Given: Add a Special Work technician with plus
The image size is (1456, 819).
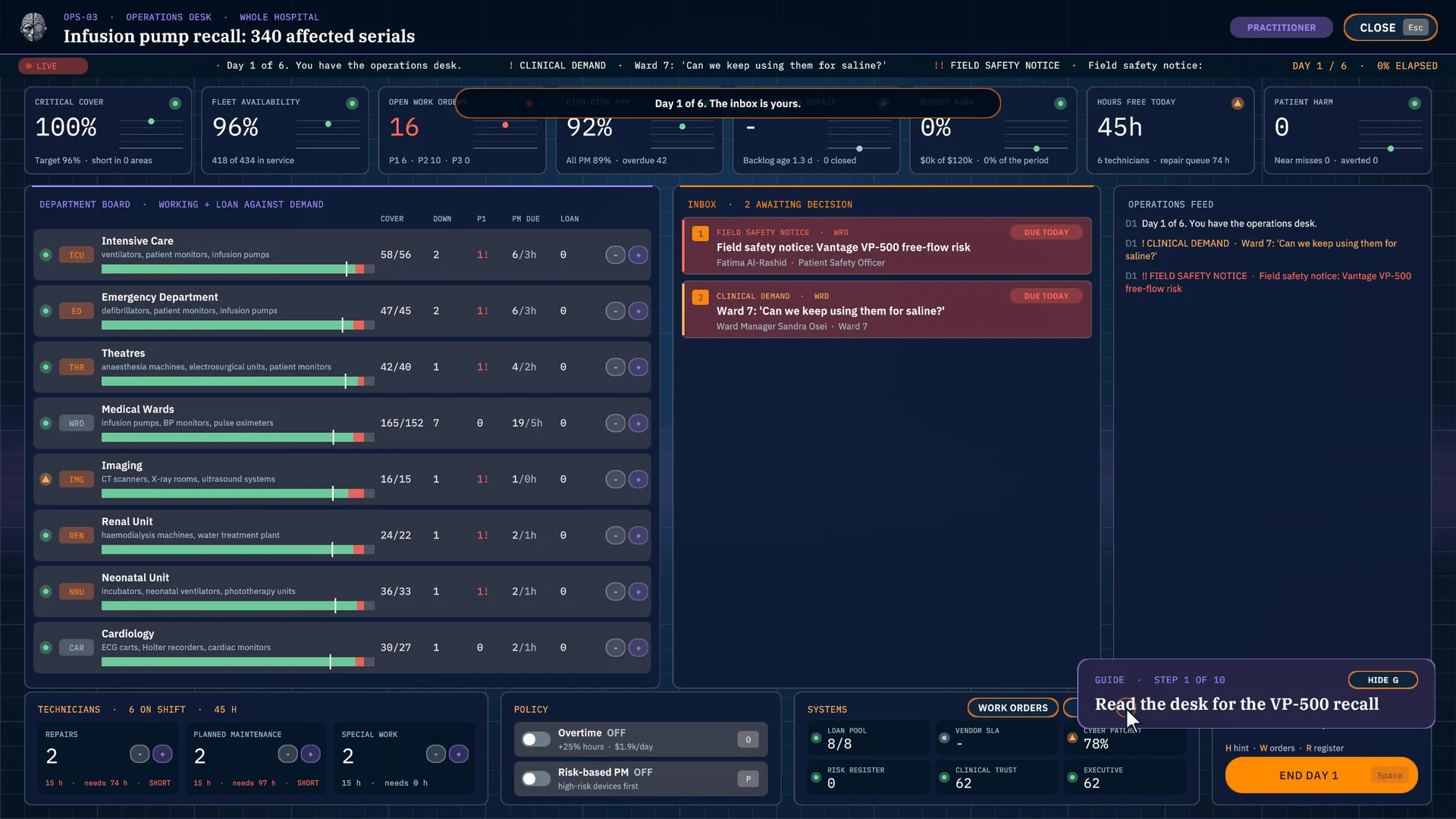Looking at the screenshot, I should [x=459, y=754].
